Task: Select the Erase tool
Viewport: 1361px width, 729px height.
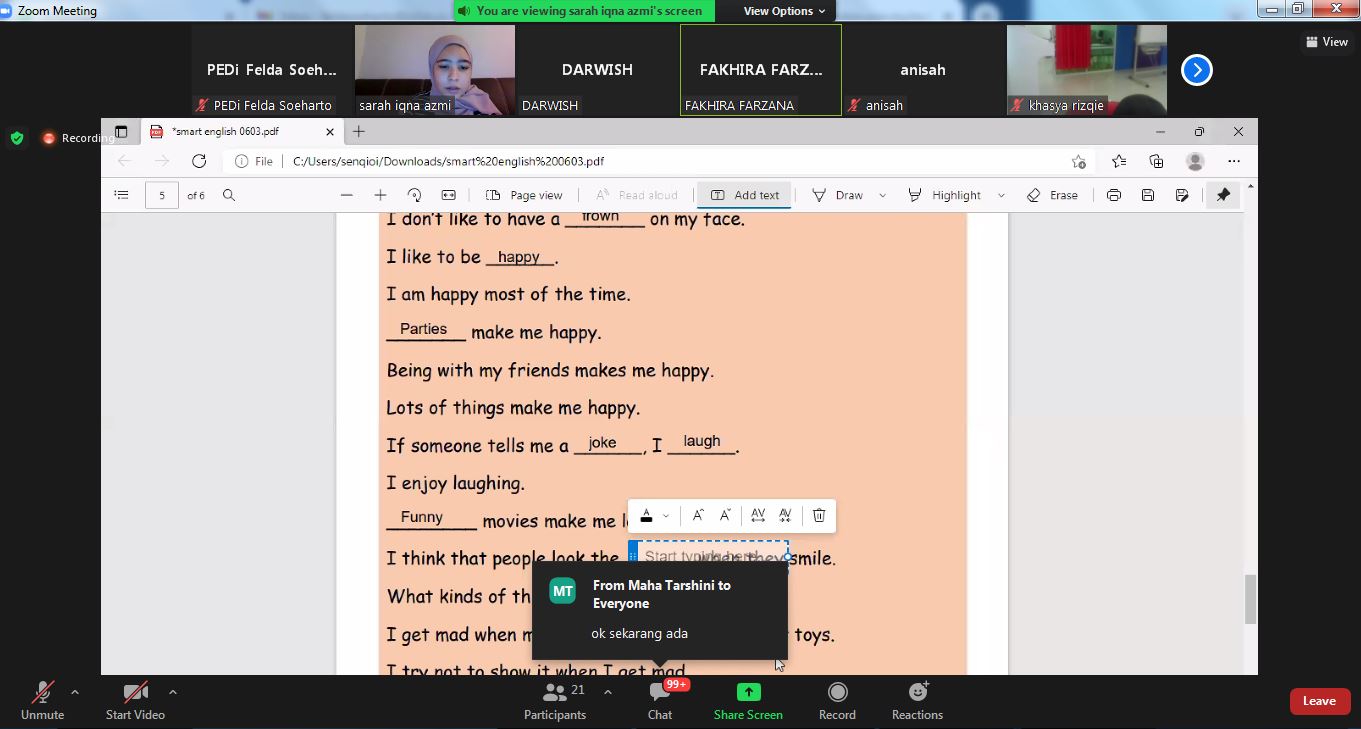Action: point(1052,195)
